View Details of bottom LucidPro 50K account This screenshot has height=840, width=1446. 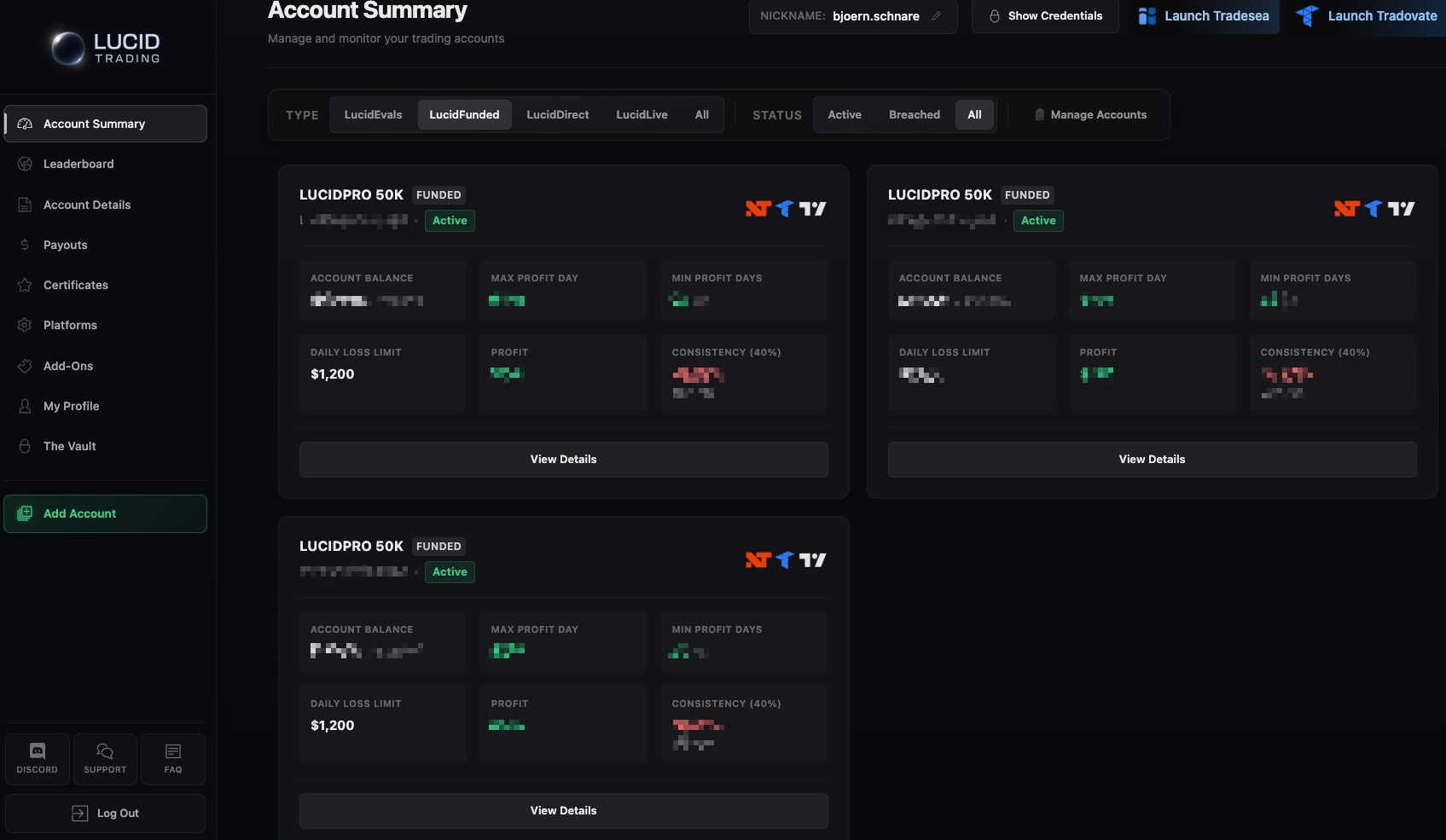pyautogui.click(x=564, y=811)
